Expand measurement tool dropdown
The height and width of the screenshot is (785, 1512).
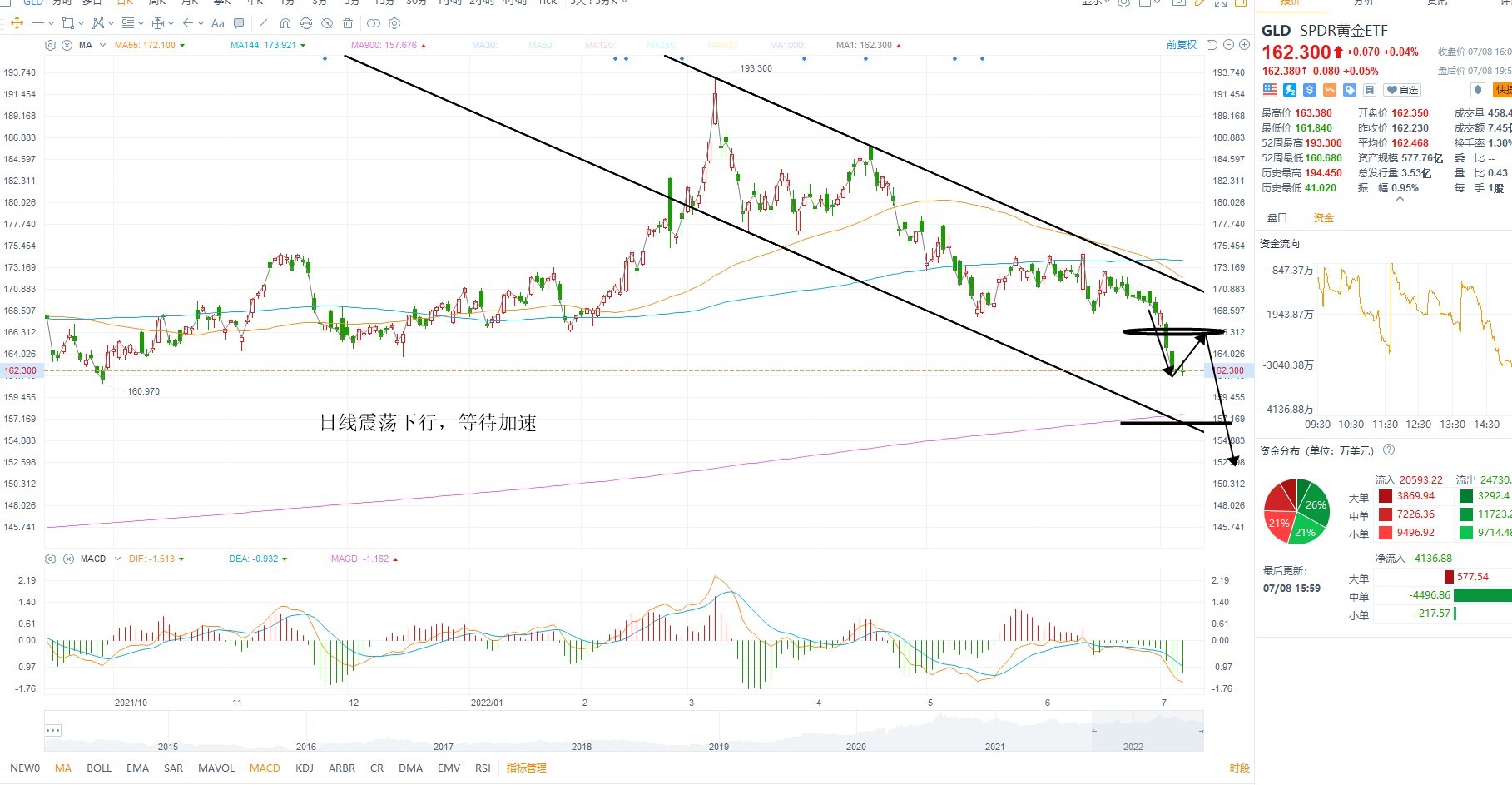click(x=171, y=23)
